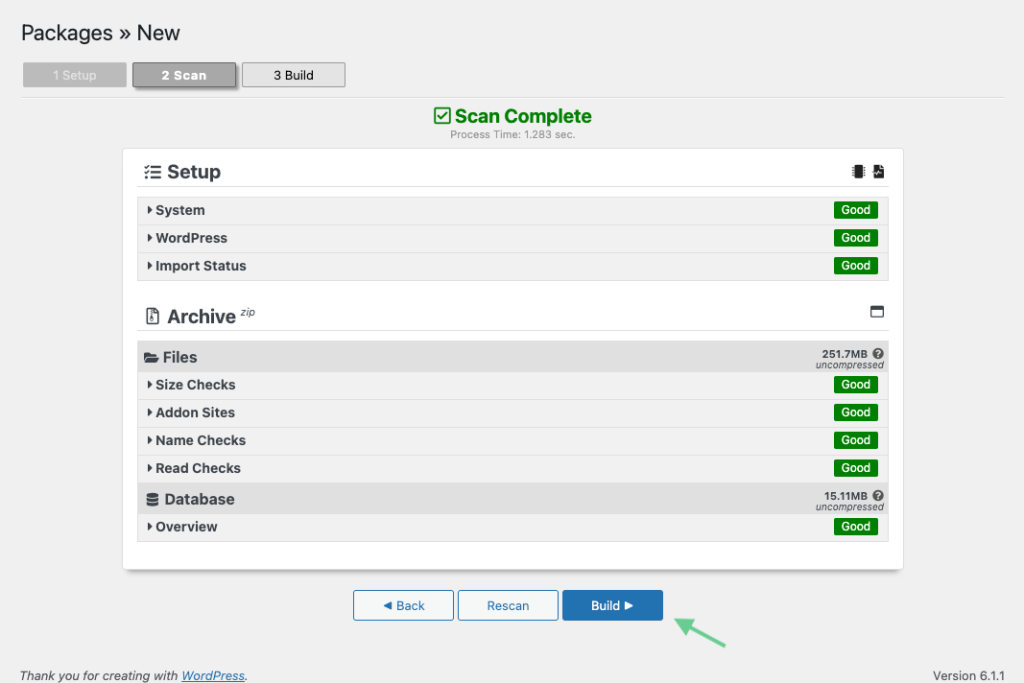The height and width of the screenshot is (683, 1024).
Task: Open the server settings icon in Setup header
Action: point(857,170)
